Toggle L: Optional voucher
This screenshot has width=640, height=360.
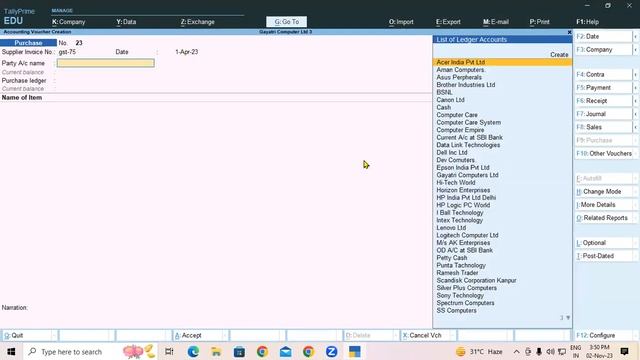603,242
